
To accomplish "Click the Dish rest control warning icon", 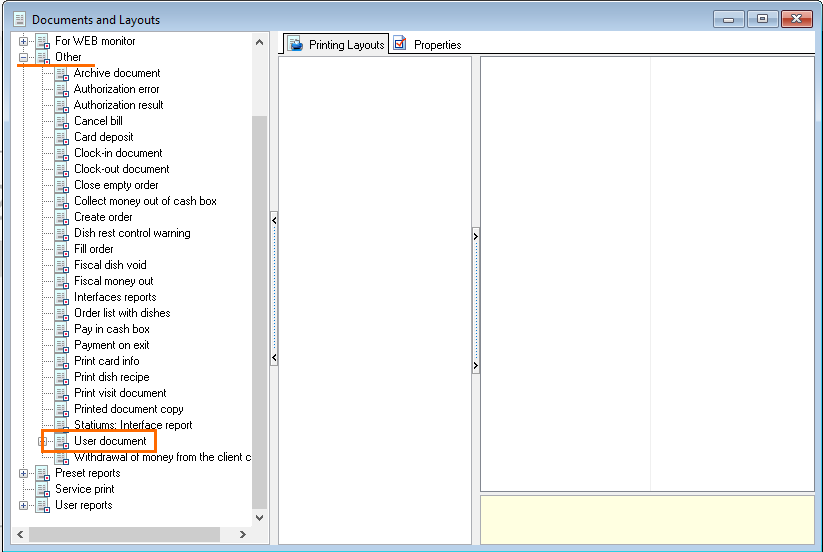I will pyautogui.click(x=62, y=234).
